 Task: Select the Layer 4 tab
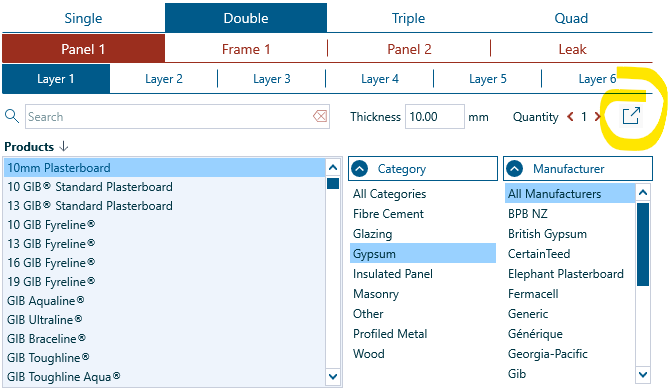click(380, 79)
